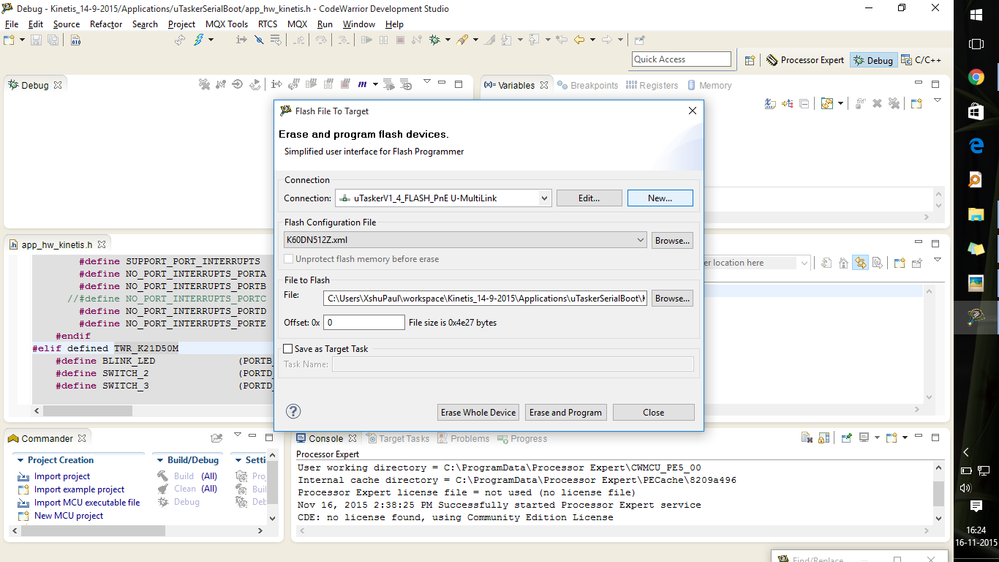Click the Windows Start button
Screen dimensions: 999x562
click(976, 14)
